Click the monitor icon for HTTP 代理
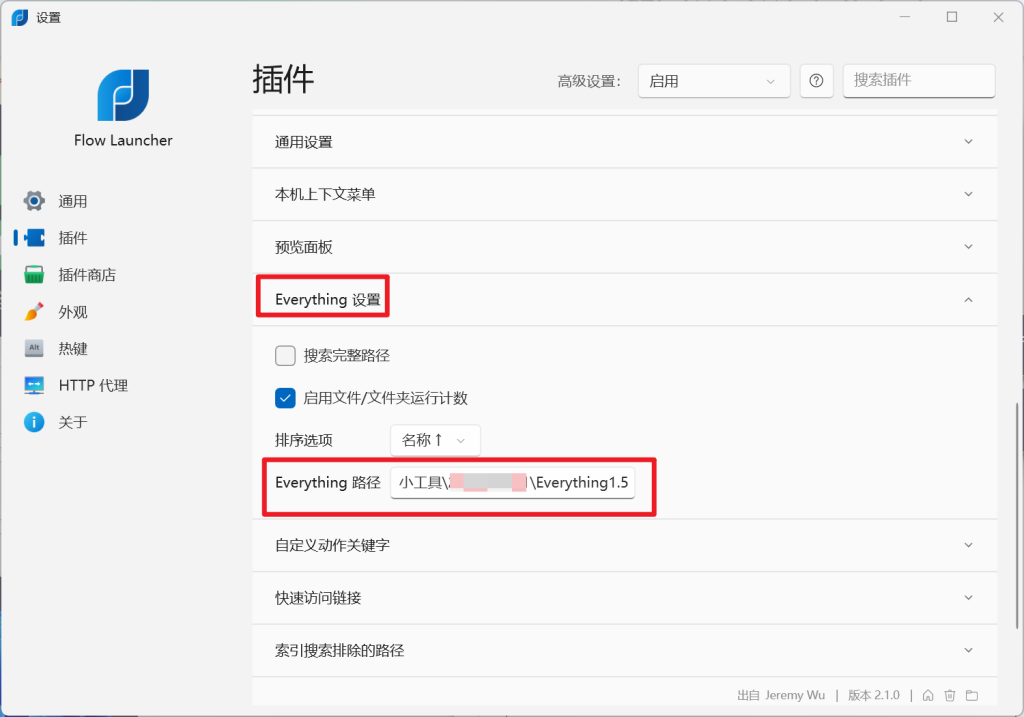 34,385
